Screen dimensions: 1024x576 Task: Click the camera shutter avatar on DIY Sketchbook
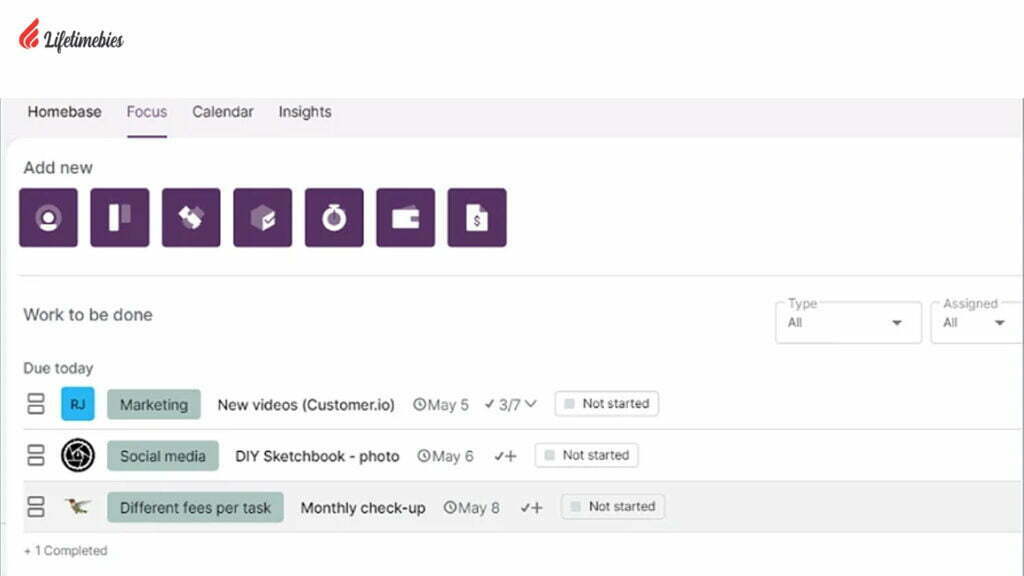[x=78, y=455]
